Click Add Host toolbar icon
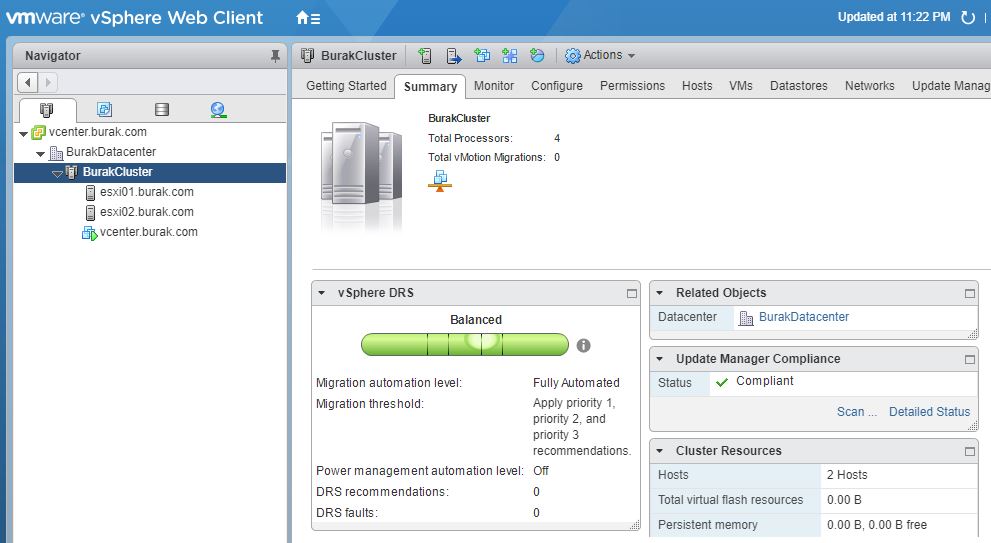This screenshot has height=543, width=991. (425, 56)
